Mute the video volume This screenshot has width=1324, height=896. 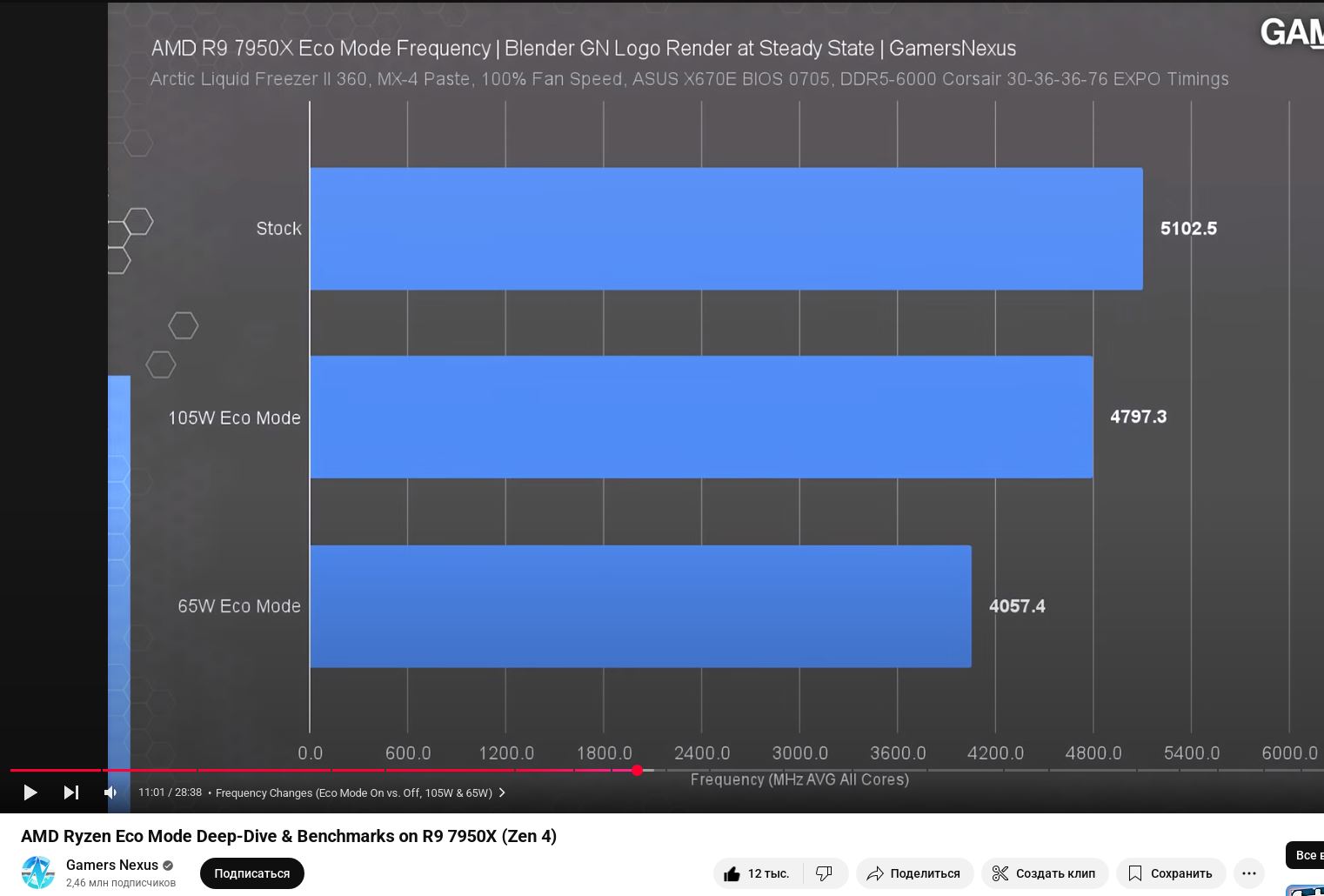pos(110,792)
